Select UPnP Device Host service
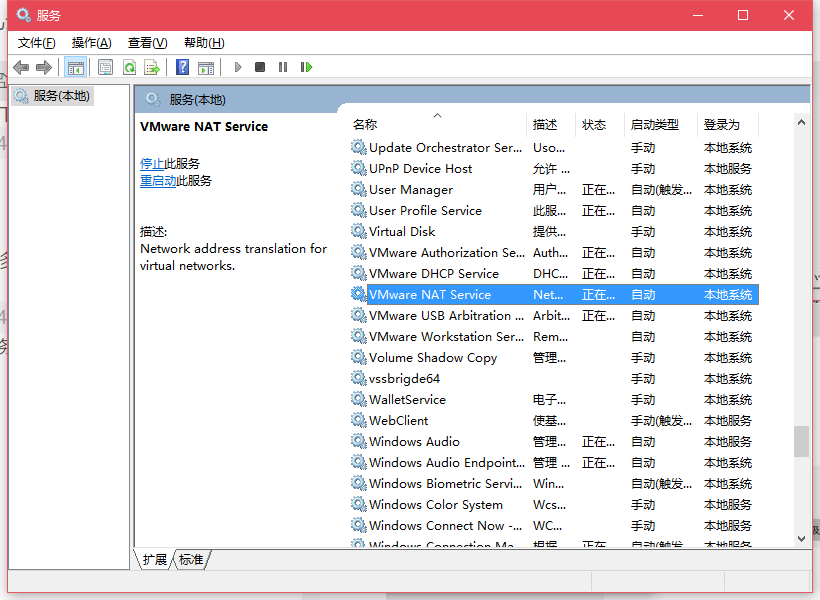Screen dimensions: 820x600 (554, 168)
